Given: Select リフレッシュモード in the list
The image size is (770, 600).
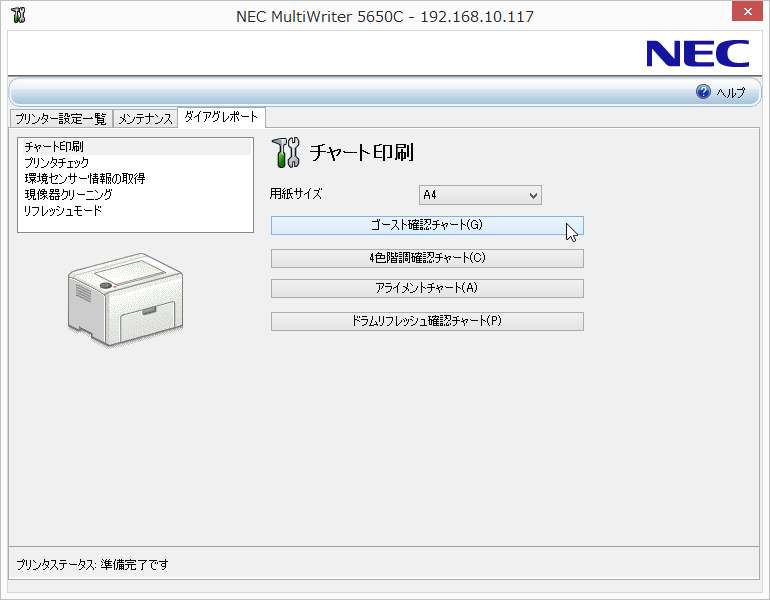Looking at the screenshot, I should click(137, 211).
